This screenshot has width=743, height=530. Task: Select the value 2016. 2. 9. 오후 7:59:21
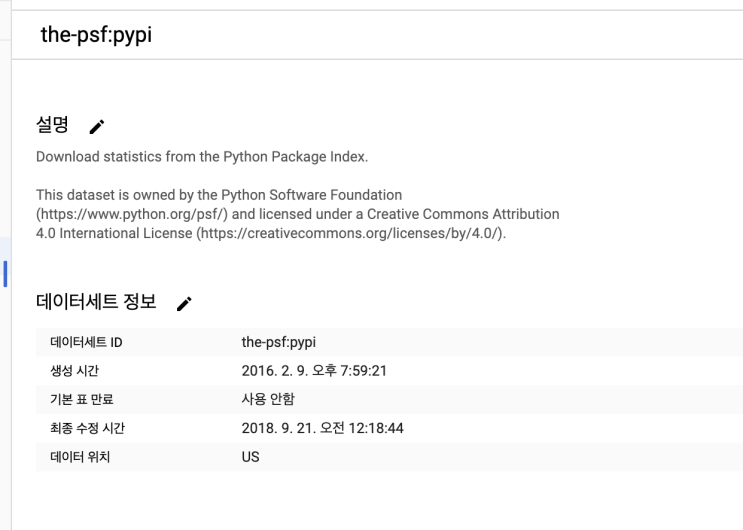click(314, 371)
